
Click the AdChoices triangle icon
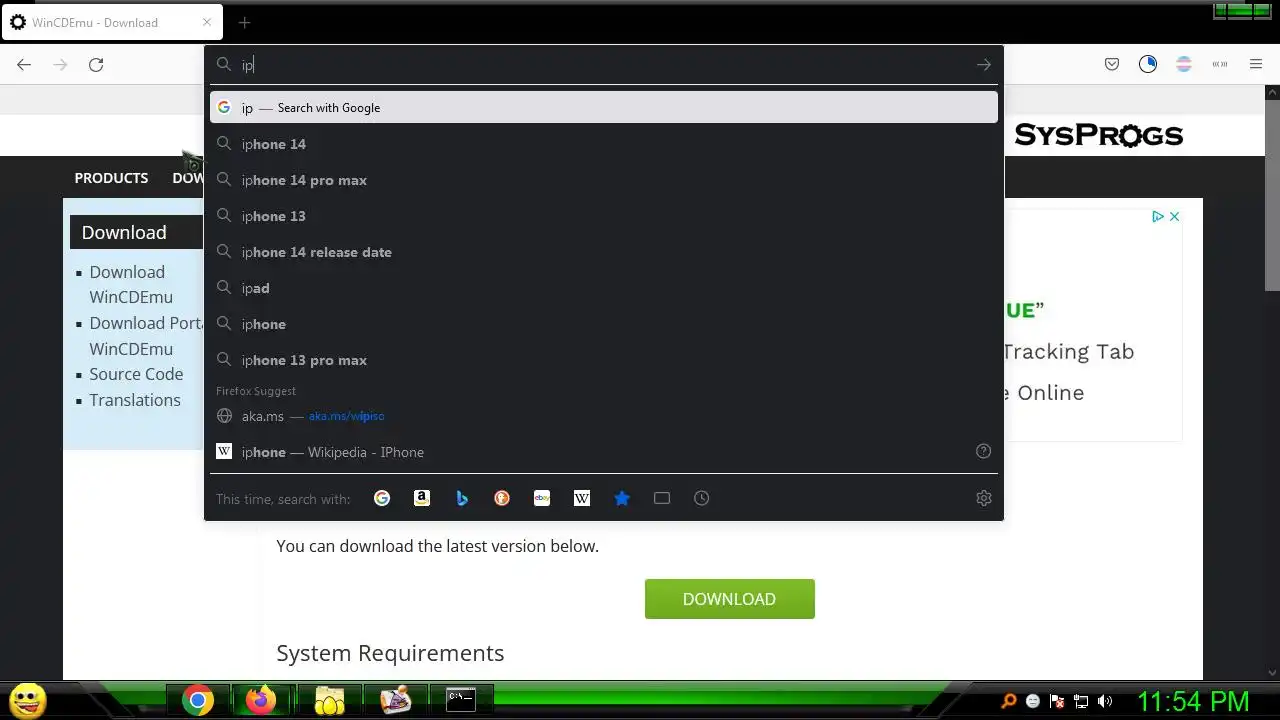pos(1157,216)
